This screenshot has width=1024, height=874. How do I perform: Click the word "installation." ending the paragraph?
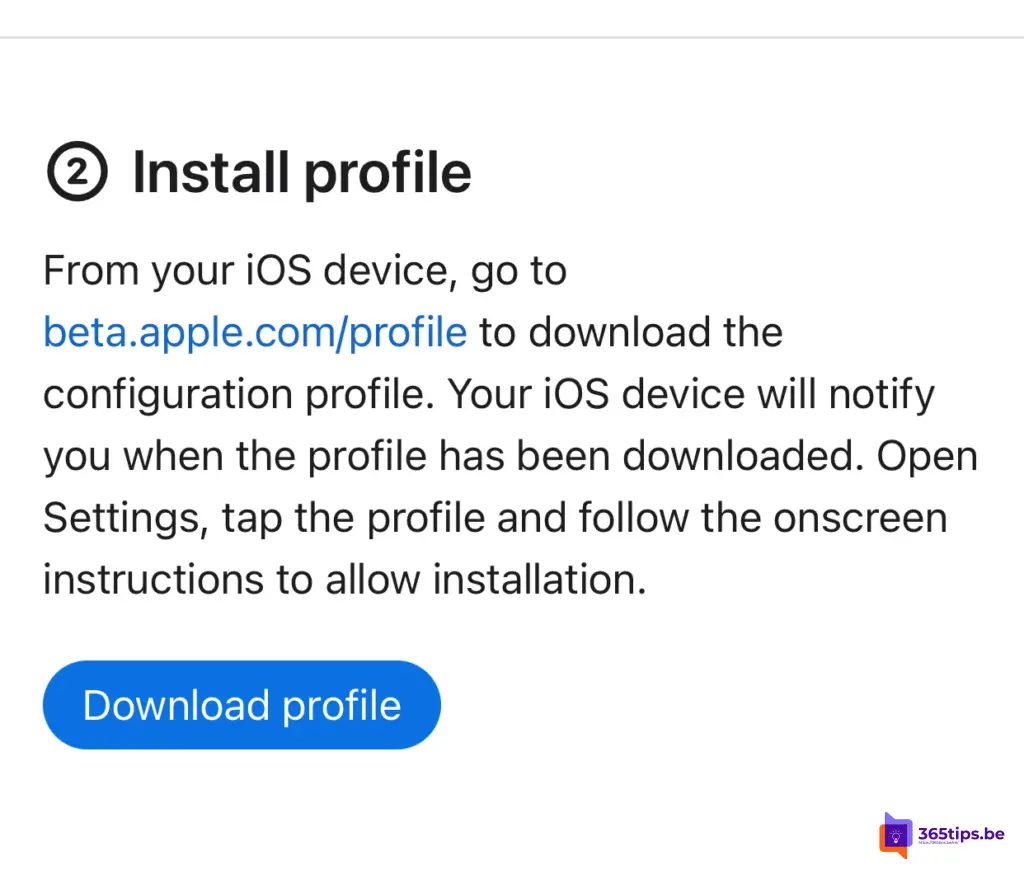[539, 579]
